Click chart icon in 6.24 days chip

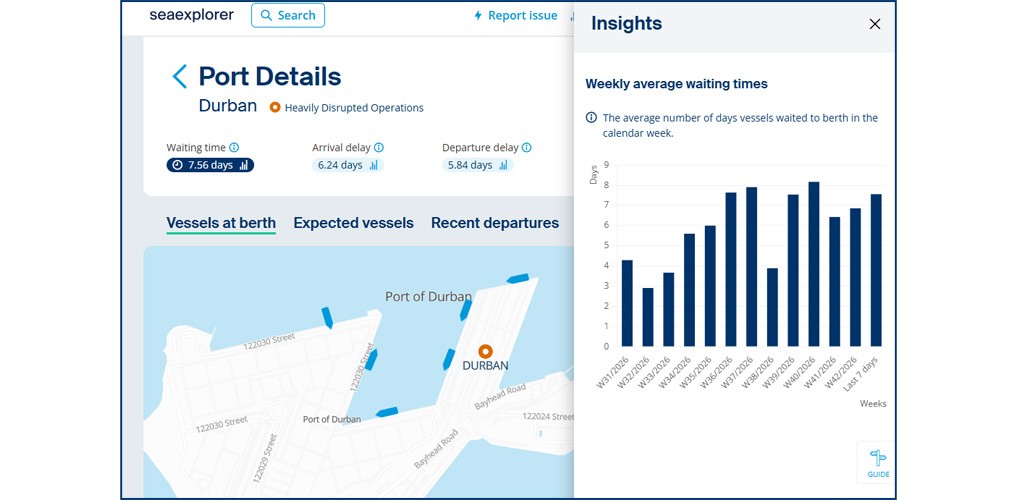click(374, 165)
